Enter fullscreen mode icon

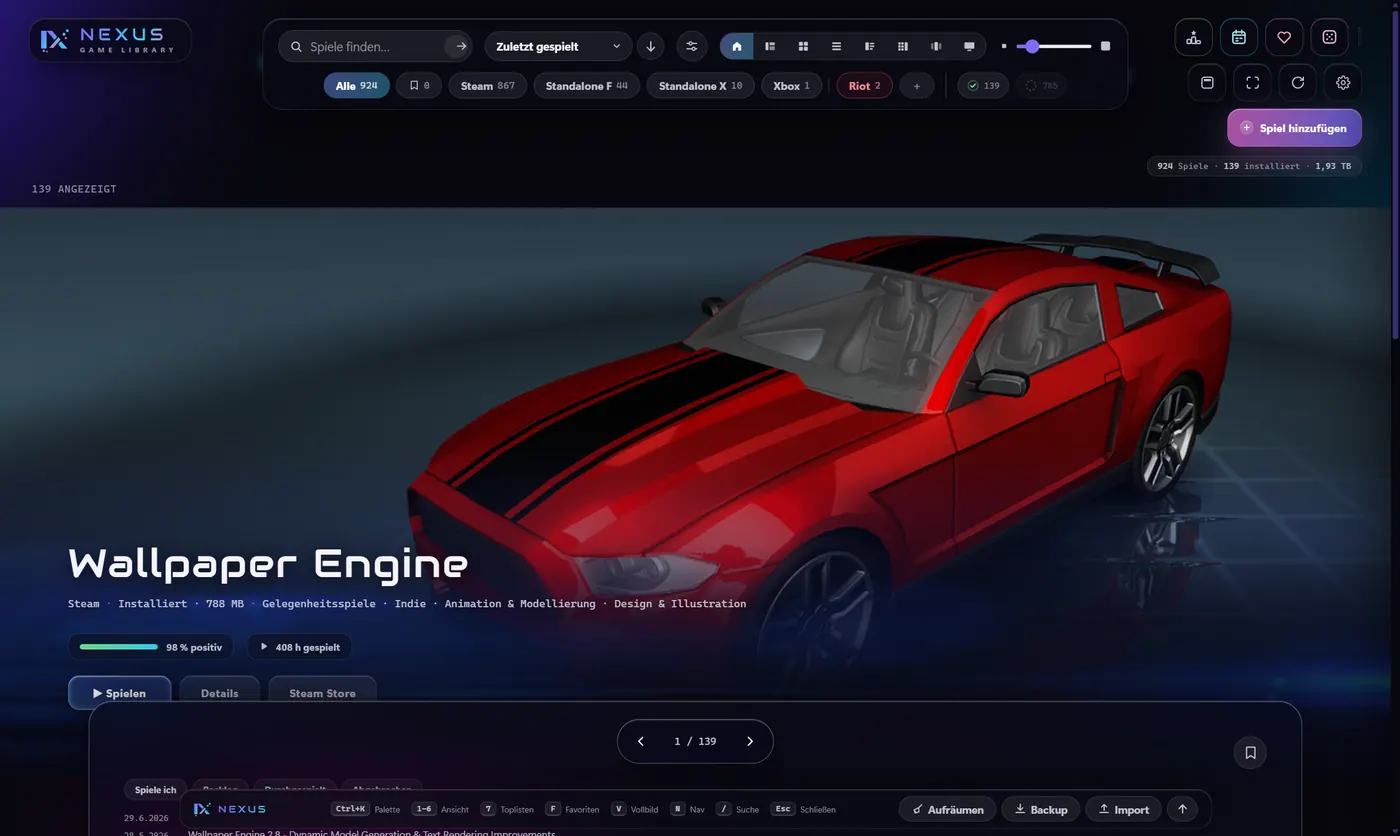(x=1252, y=82)
